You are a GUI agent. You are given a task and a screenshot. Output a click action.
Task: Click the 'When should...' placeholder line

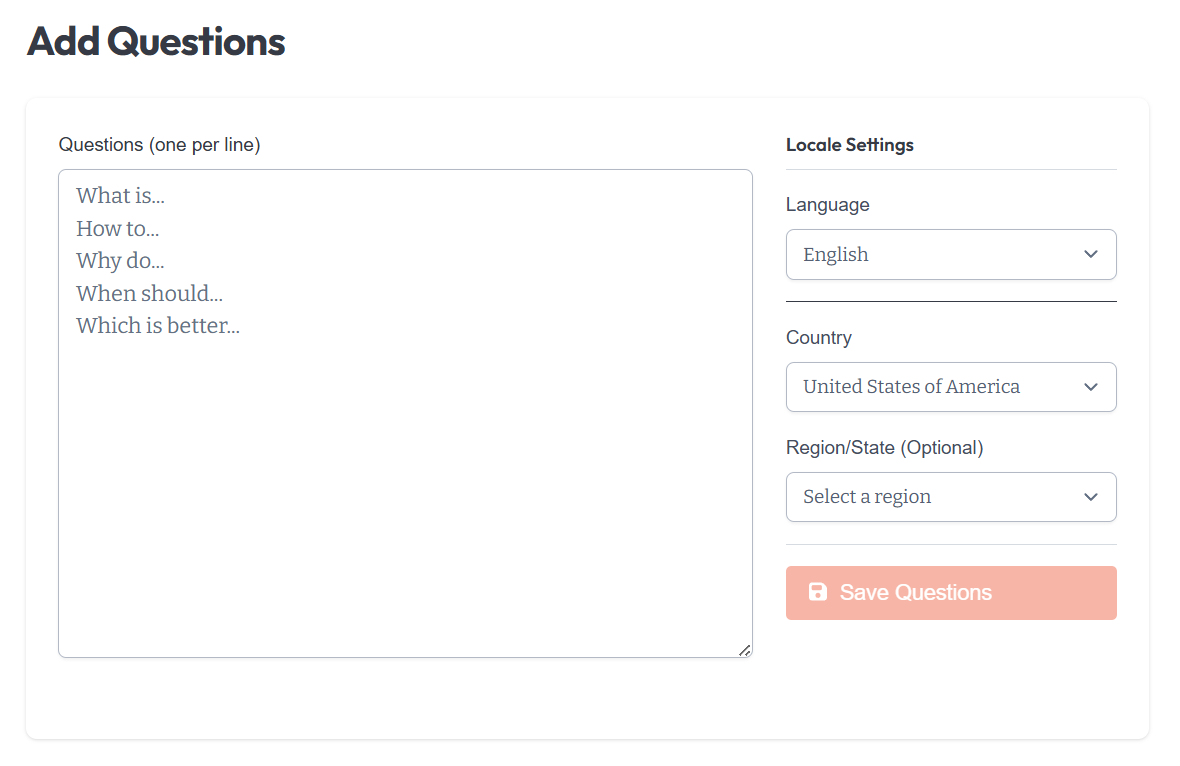point(149,294)
